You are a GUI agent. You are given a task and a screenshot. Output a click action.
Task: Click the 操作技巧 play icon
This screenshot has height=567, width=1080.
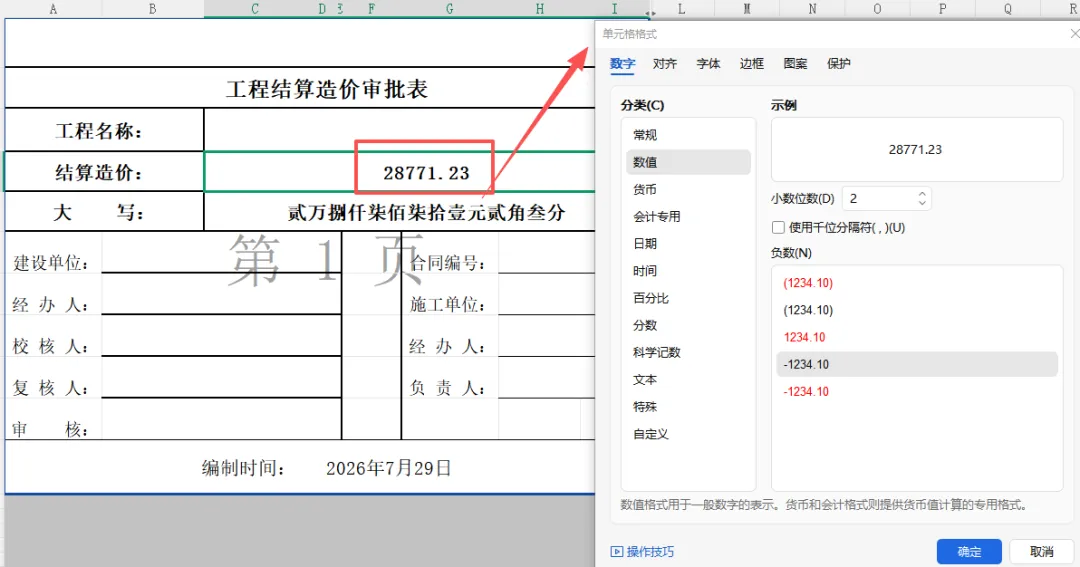(616, 552)
